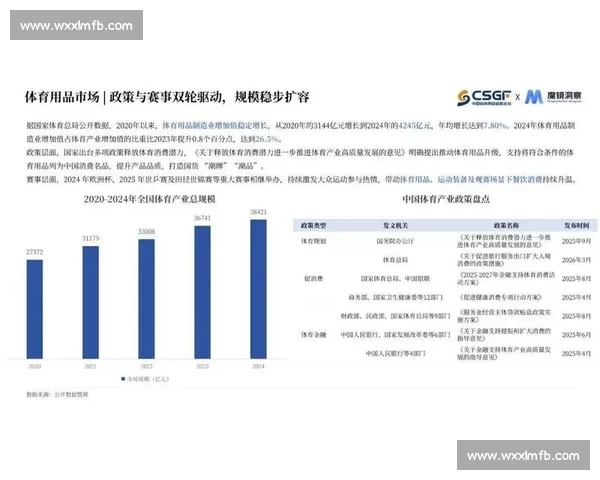This screenshot has width=600, height=480.
Task: Click the 2020 axis label
Action: pyautogui.click(x=34, y=366)
